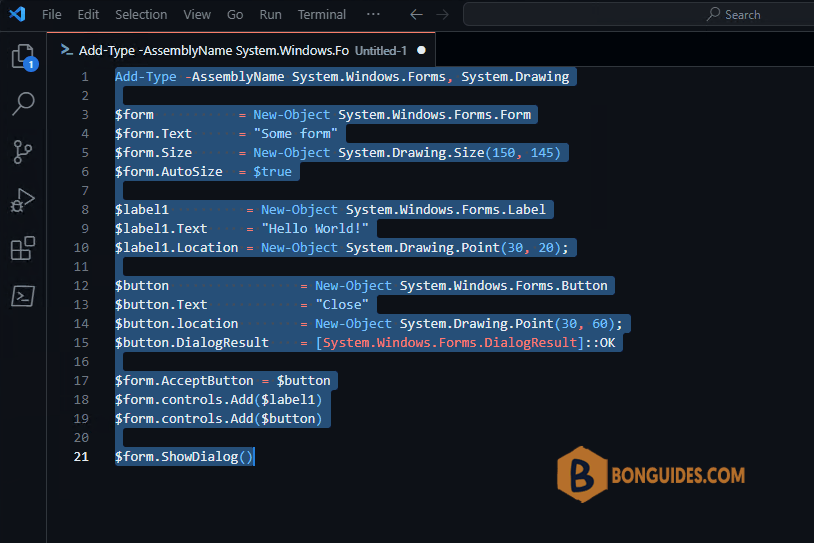
Task: Go forward with the right arrow
Action: point(442,15)
